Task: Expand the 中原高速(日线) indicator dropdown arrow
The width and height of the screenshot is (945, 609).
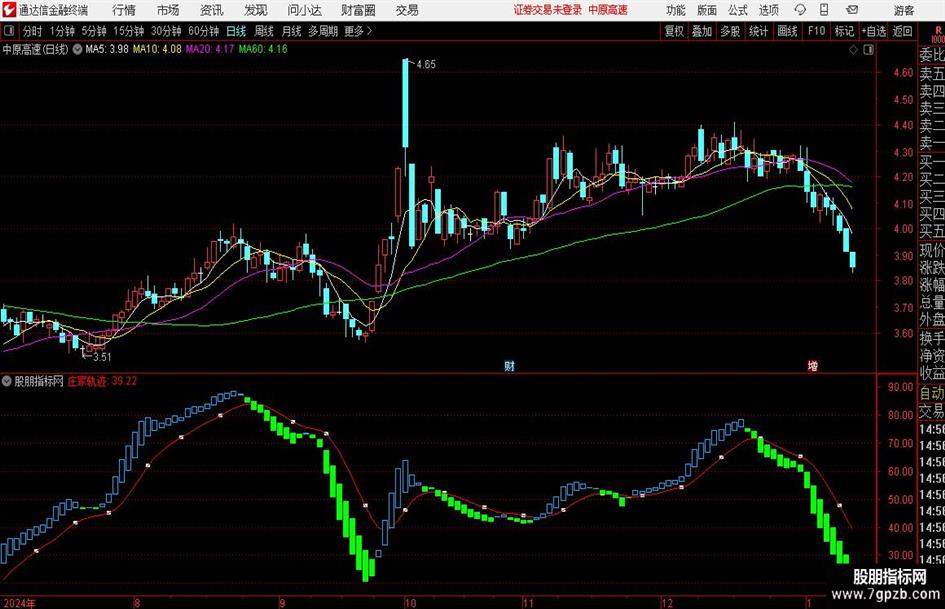Action: click(77, 49)
